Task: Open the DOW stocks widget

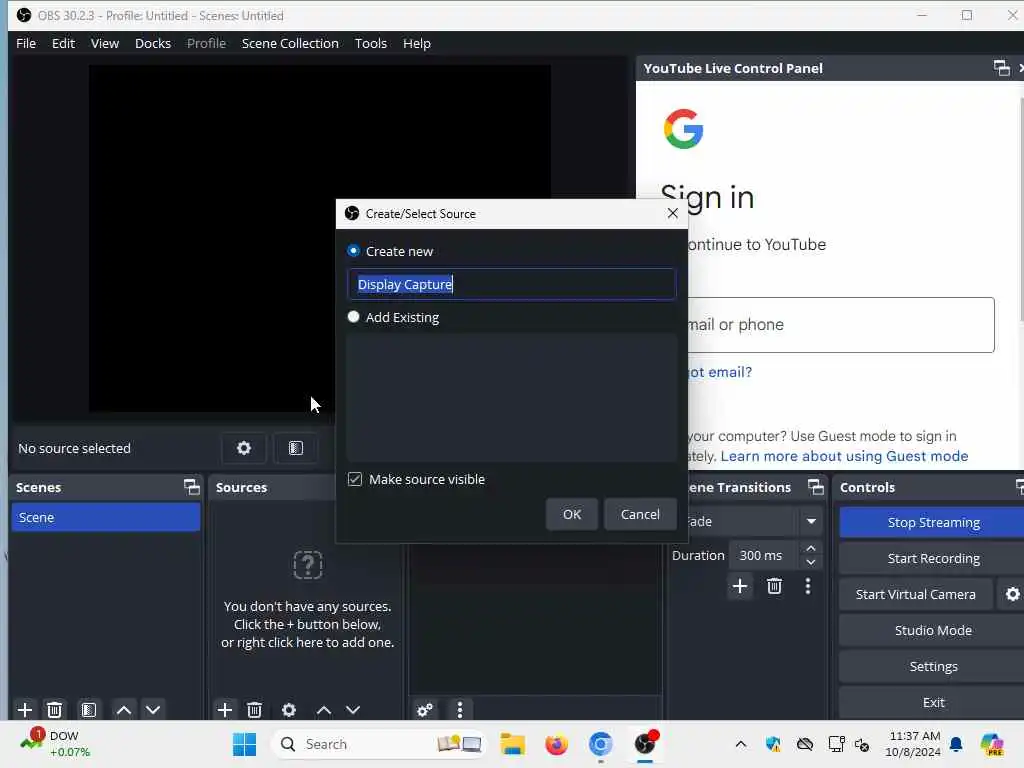Action: pyautogui.click(x=55, y=744)
